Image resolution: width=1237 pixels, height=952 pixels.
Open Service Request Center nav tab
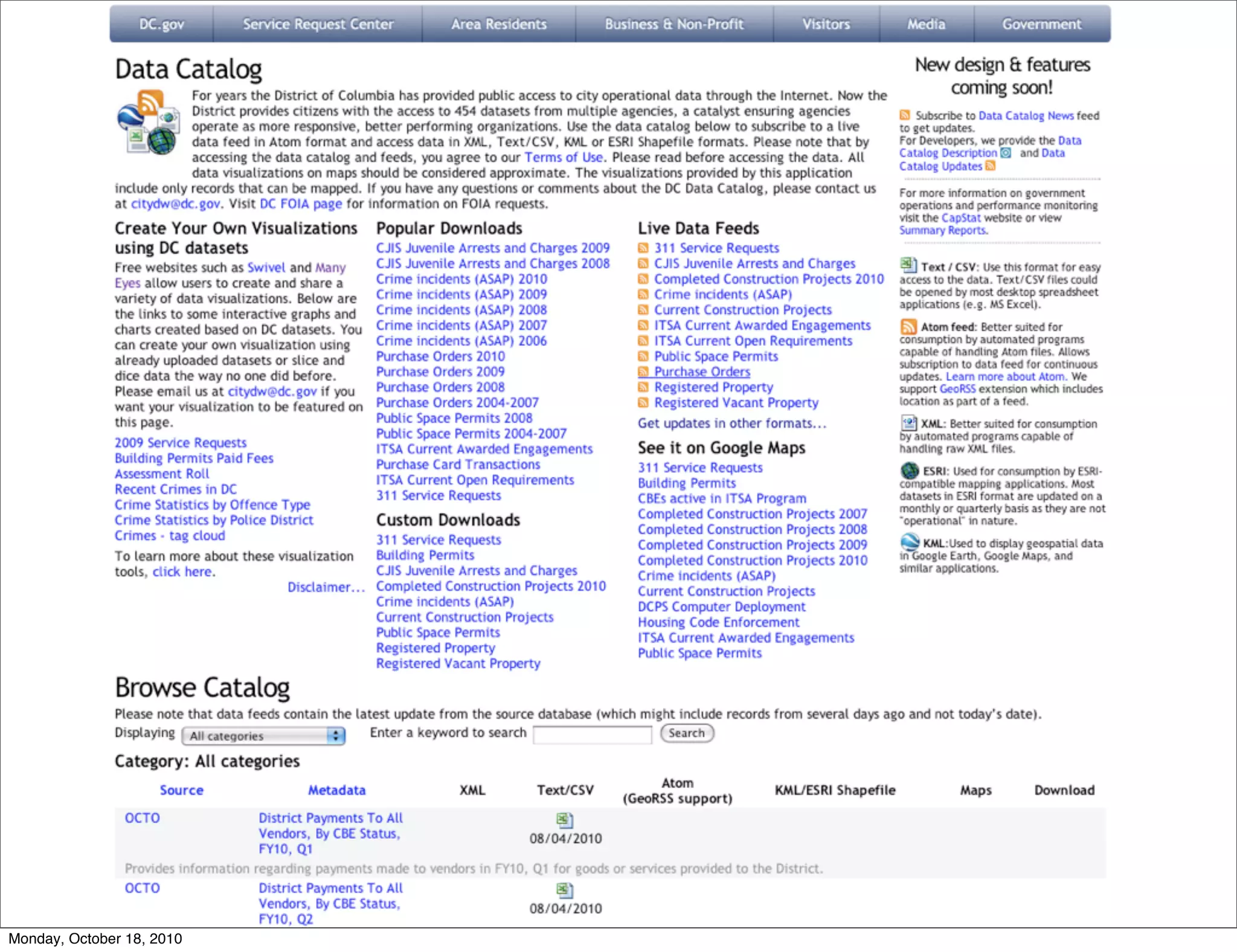pos(318,24)
